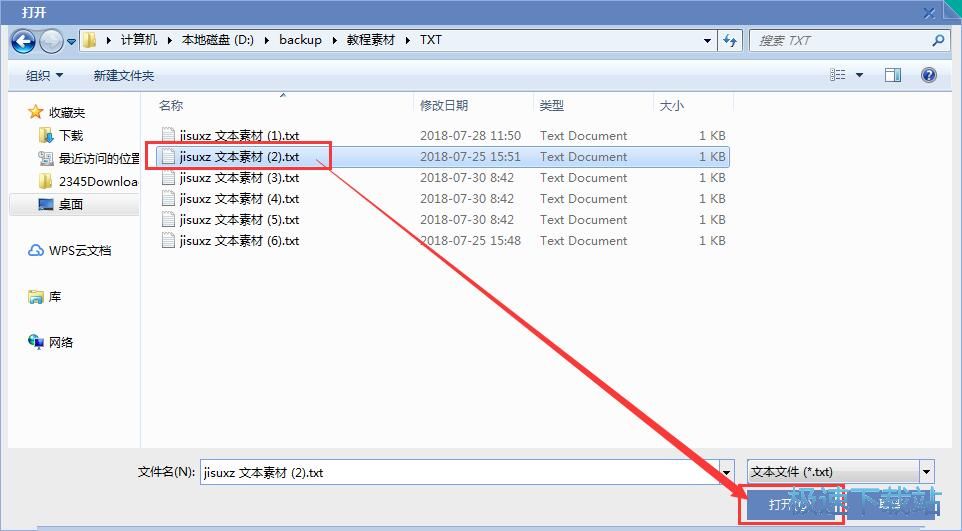Click the document icon of 文本素材 (1).txt

[168, 135]
